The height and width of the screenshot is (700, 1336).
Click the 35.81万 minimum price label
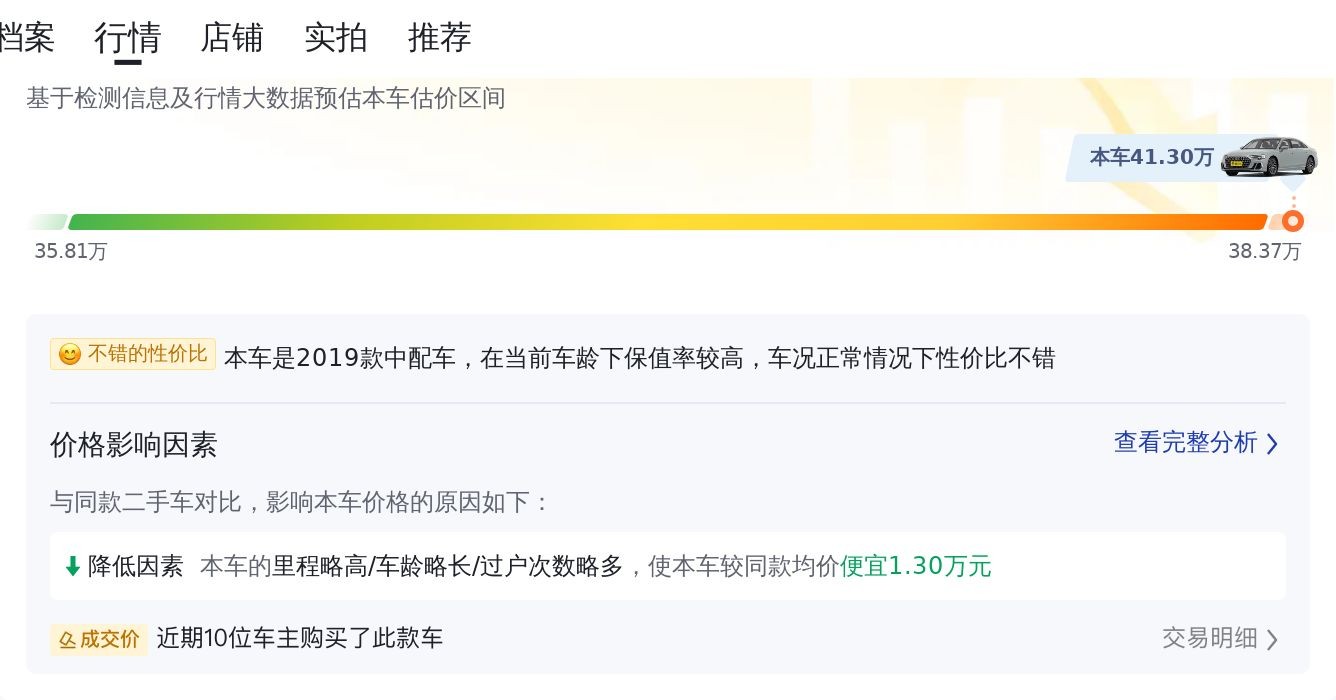70,251
